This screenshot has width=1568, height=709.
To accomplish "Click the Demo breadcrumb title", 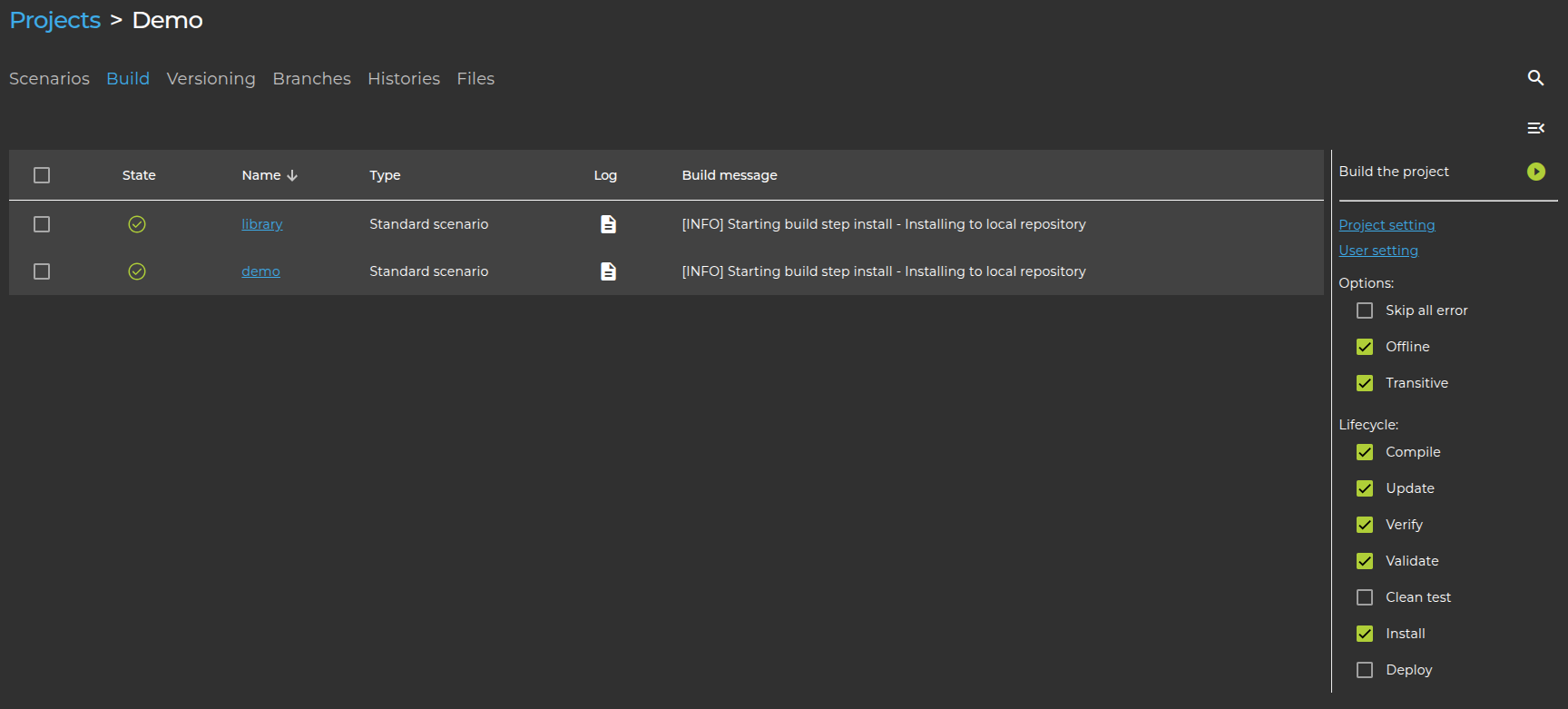I will [x=168, y=21].
